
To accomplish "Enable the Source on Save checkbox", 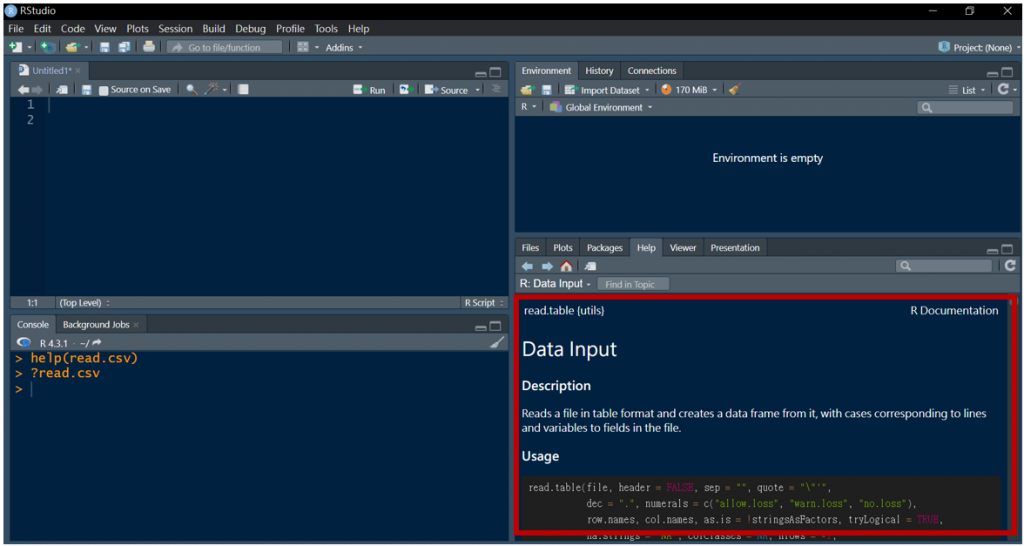I will [103, 90].
